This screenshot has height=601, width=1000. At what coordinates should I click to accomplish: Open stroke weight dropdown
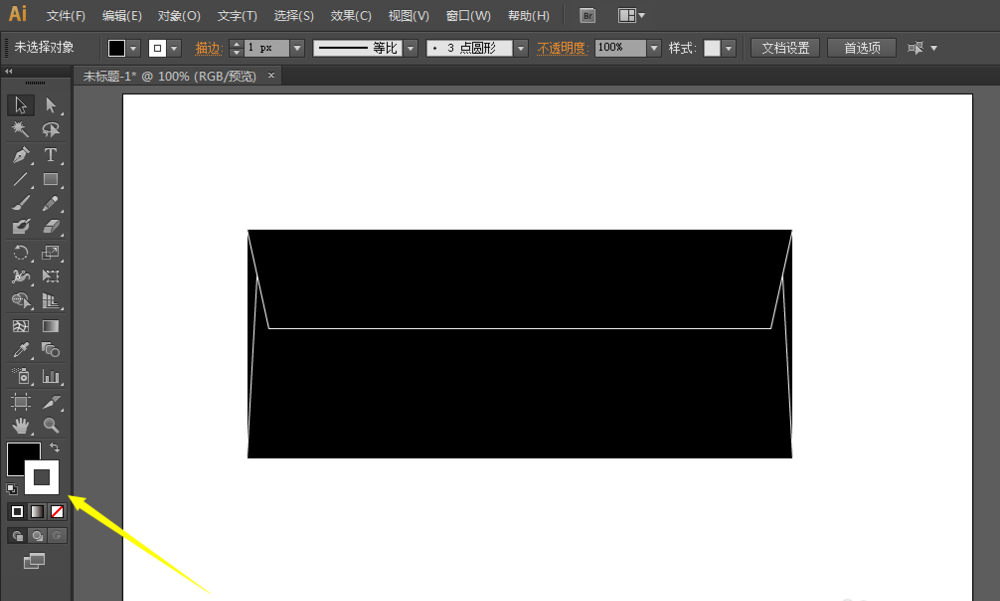(297, 48)
